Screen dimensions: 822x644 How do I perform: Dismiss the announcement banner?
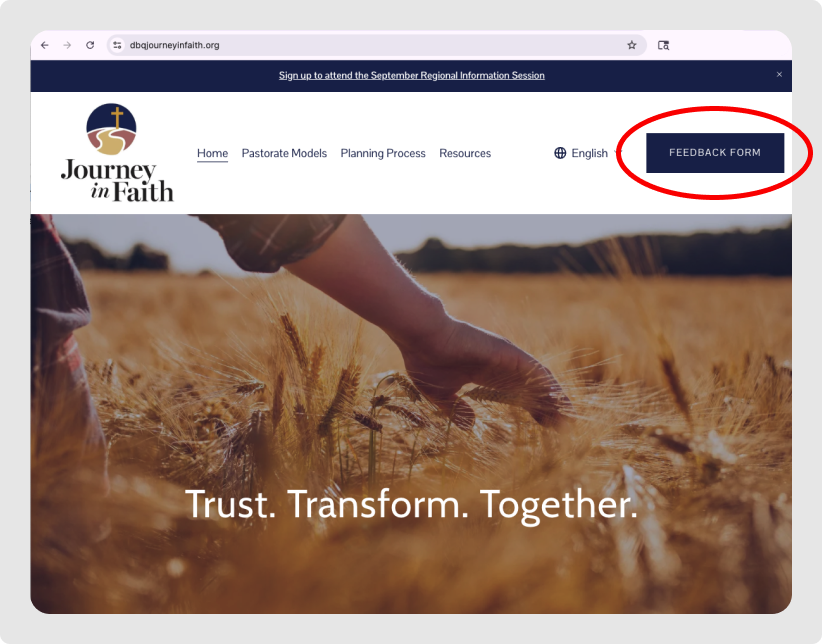point(779,75)
